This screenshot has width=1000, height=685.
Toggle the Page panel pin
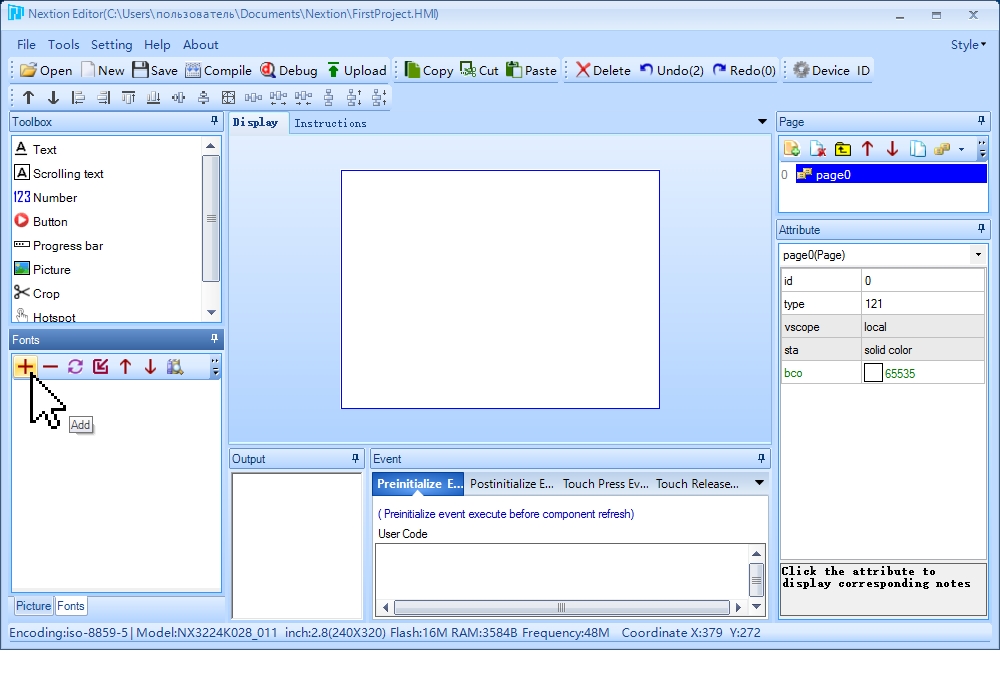(x=981, y=121)
